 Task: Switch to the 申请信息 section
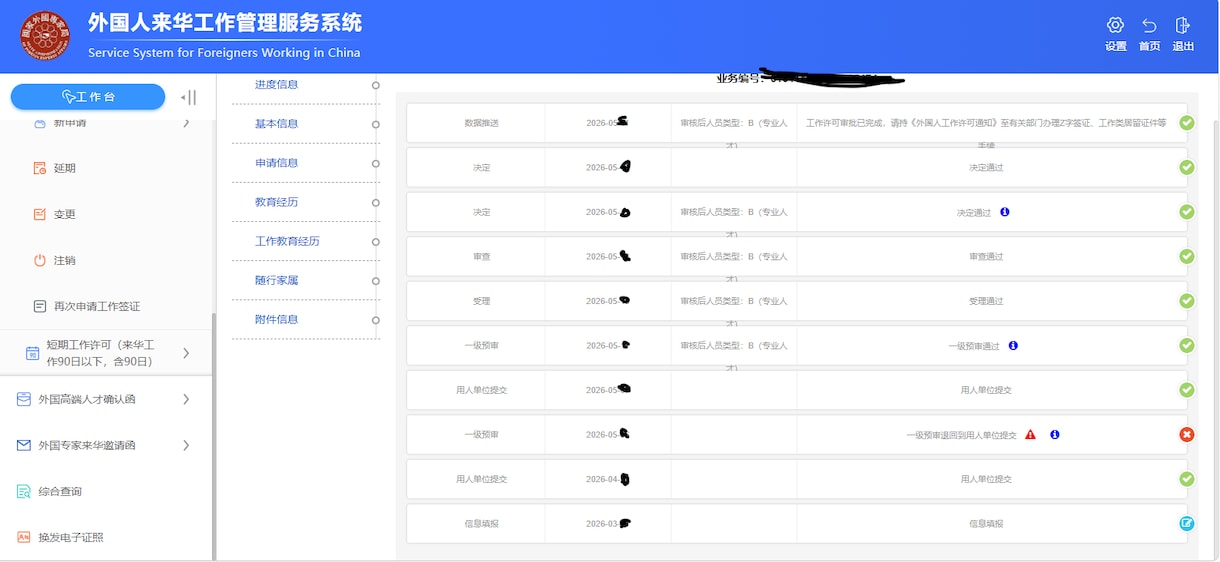(277, 163)
